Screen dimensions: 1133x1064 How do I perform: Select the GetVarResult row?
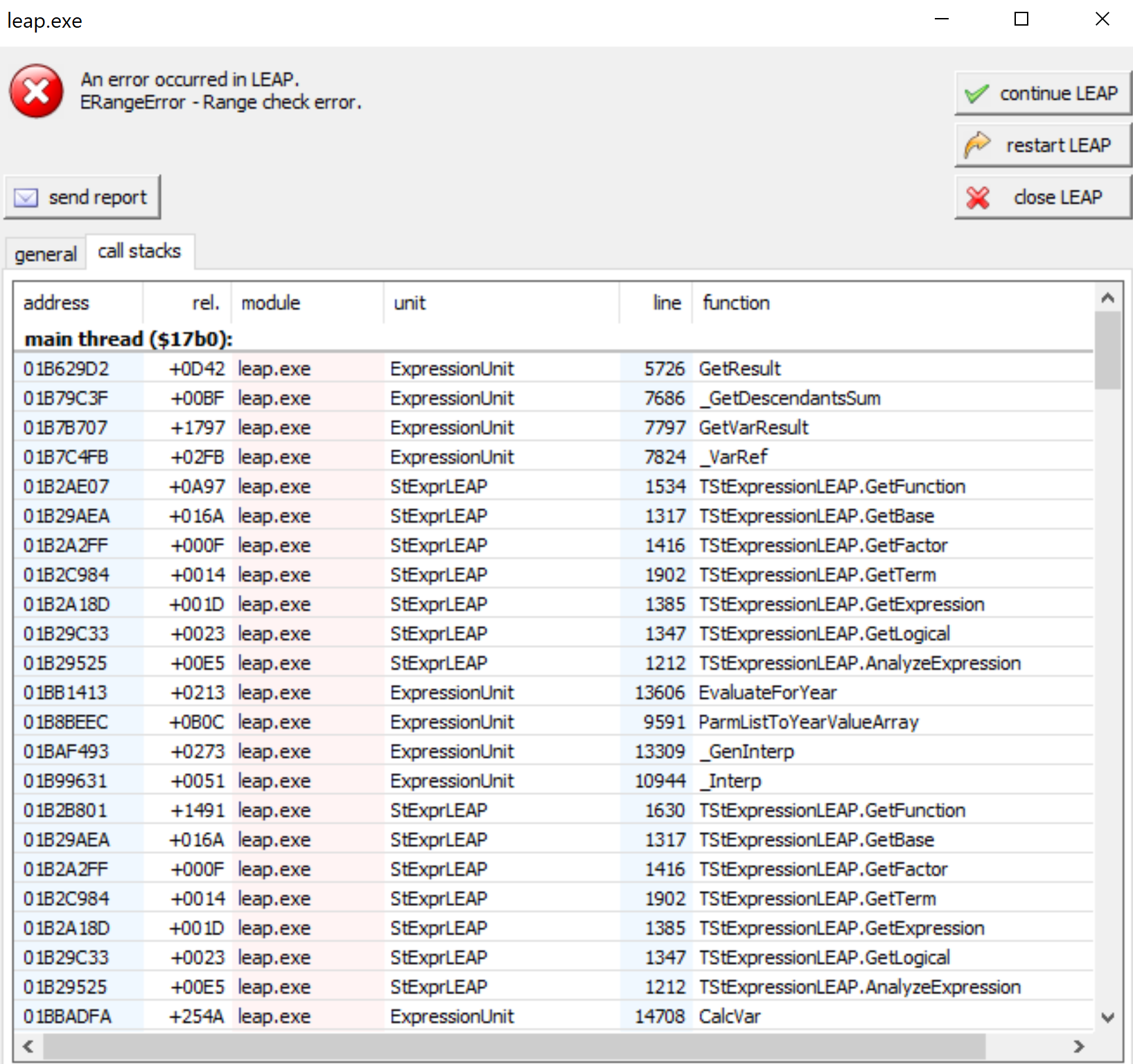pos(553,427)
